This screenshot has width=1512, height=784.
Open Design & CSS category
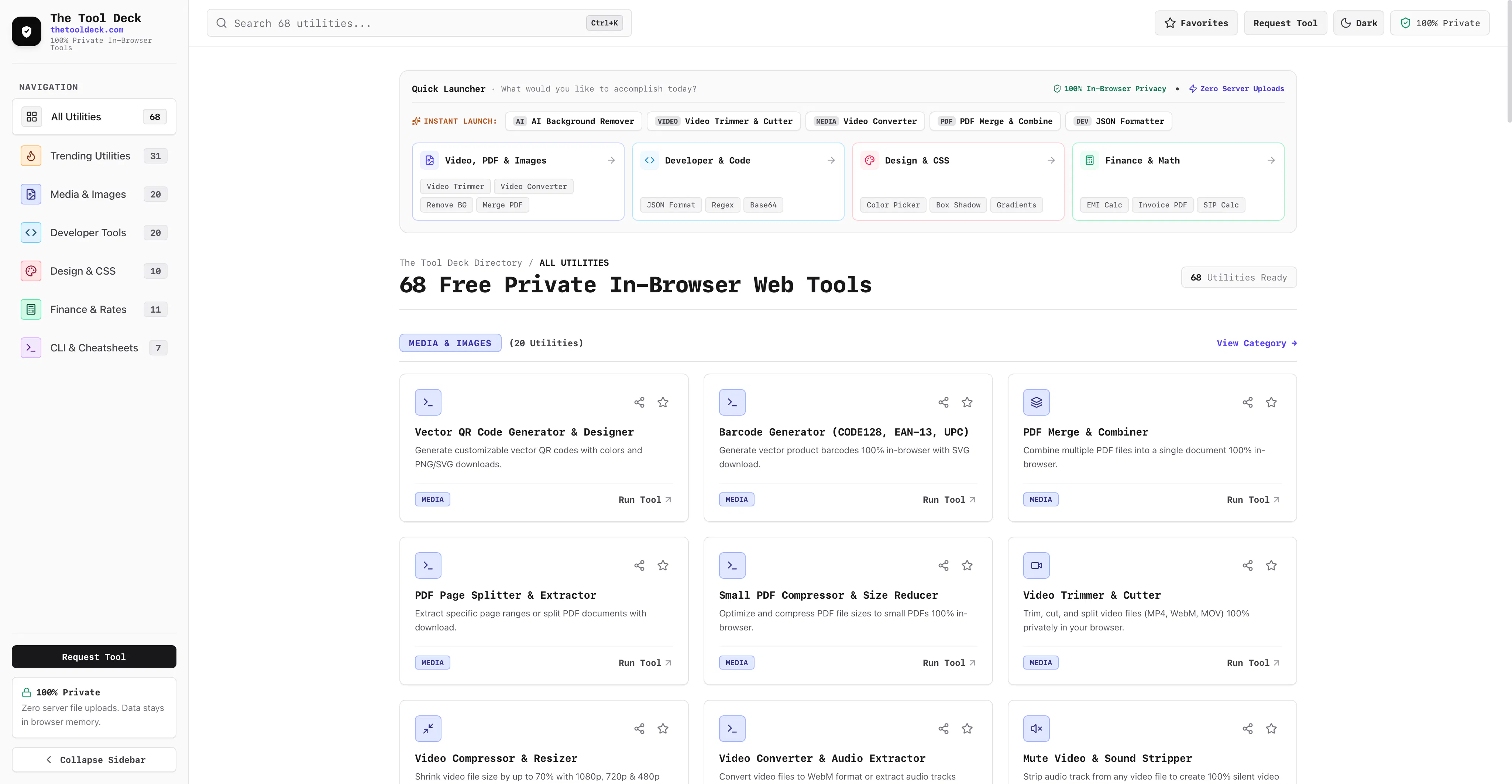click(x=94, y=271)
